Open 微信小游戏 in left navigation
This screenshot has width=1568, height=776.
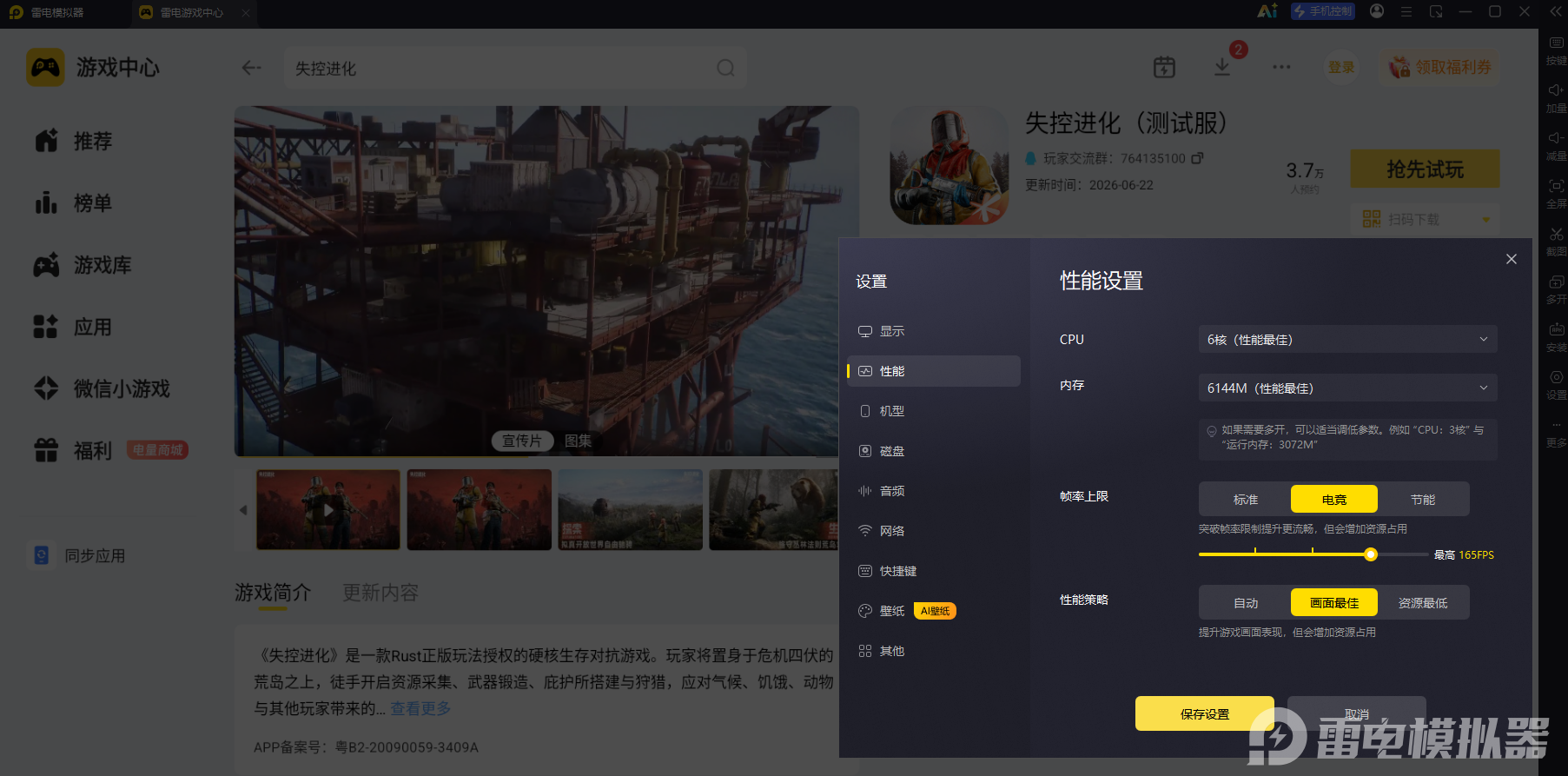[x=102, y=388]
